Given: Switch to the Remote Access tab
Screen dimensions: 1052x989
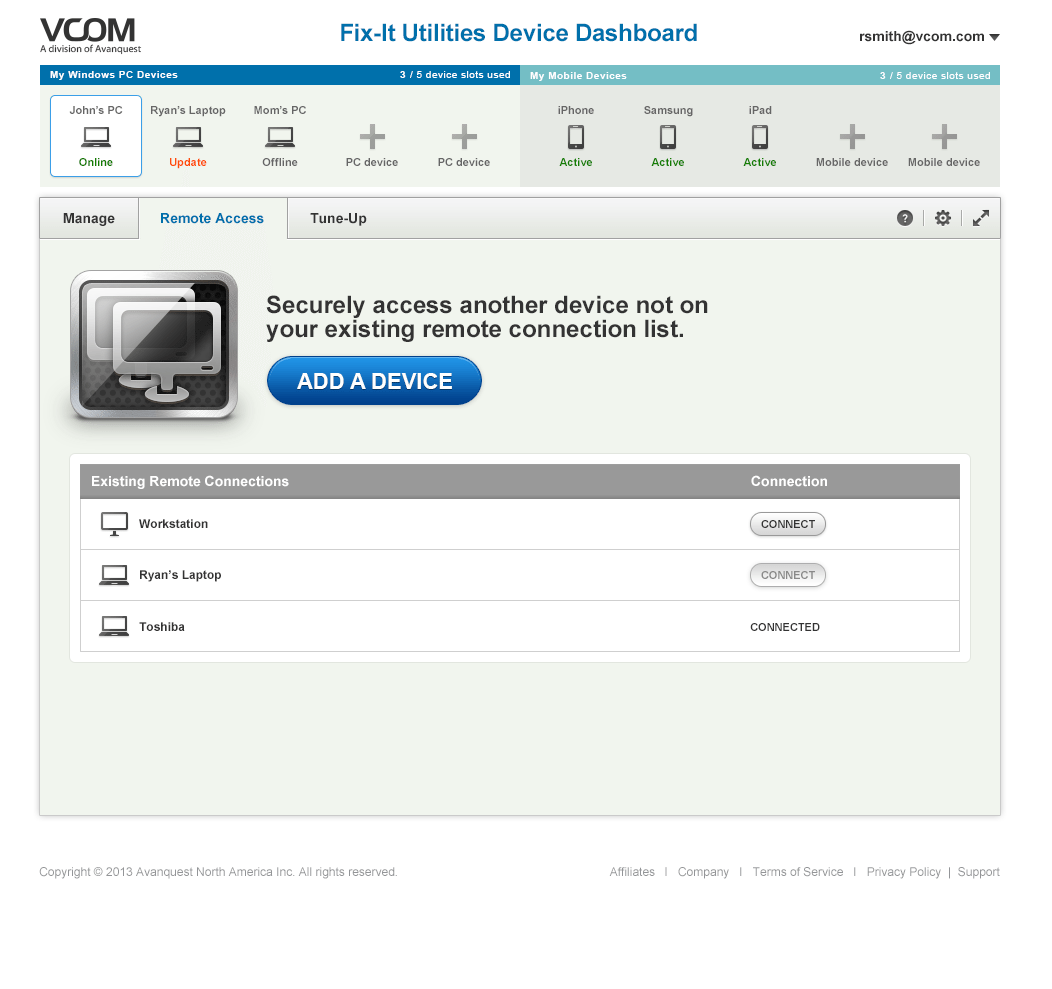Looking at the screenshot, I should (212, 218).
